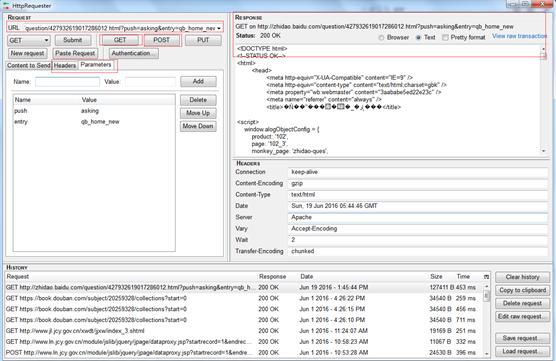Click the Wait header value '2'
Viewport: 556px width, 361px height.
click(418, 240)
